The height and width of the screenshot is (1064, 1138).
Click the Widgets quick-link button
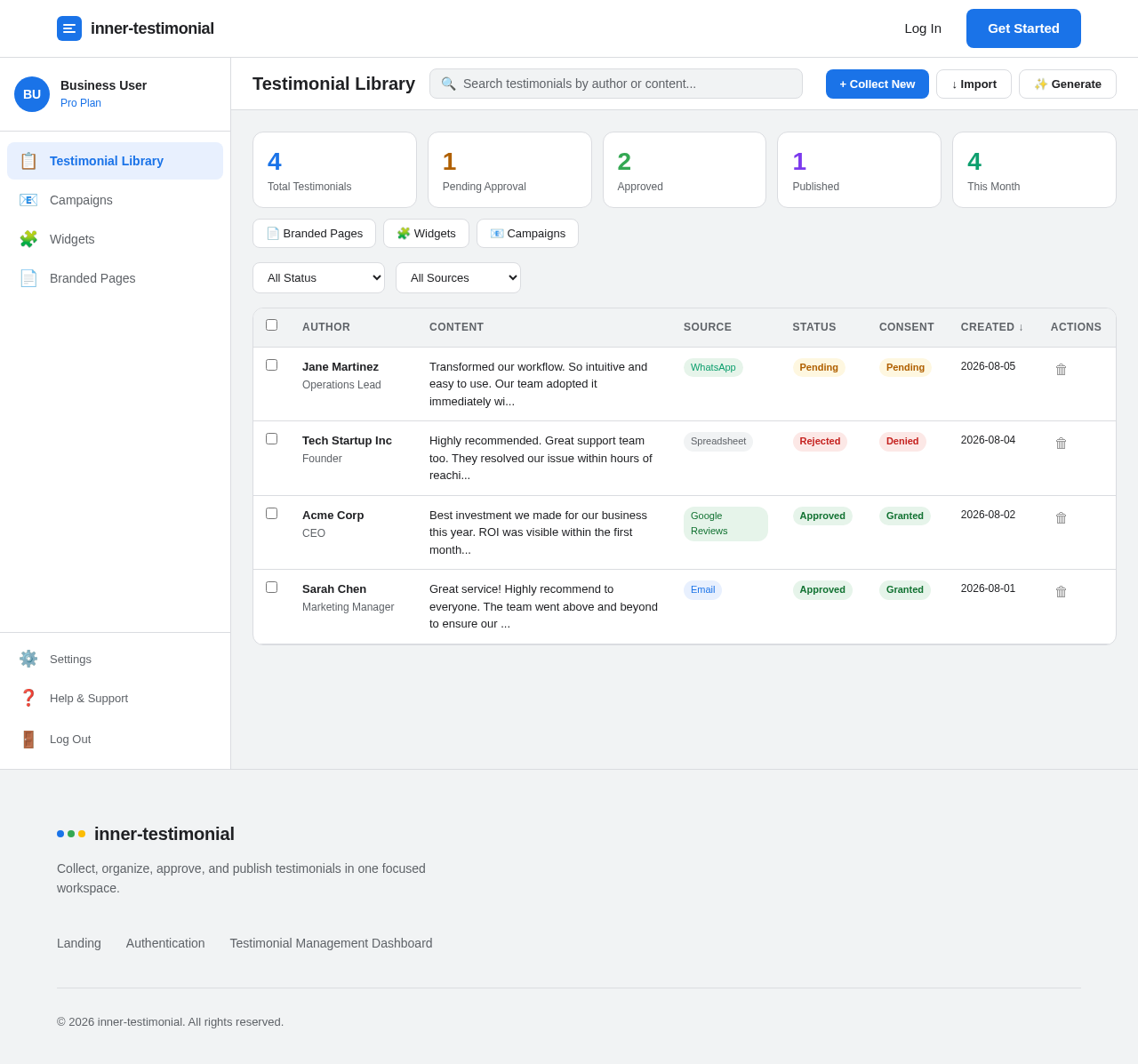click(x=426, y=233)
